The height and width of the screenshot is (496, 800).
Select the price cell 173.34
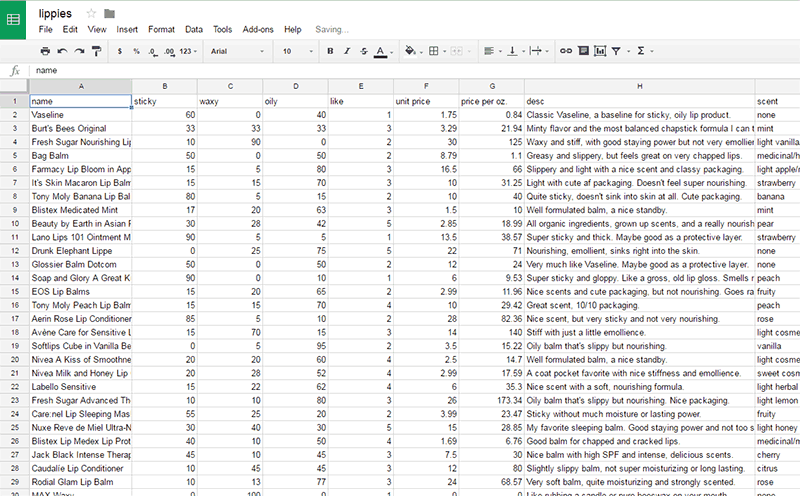coord(492,401)
